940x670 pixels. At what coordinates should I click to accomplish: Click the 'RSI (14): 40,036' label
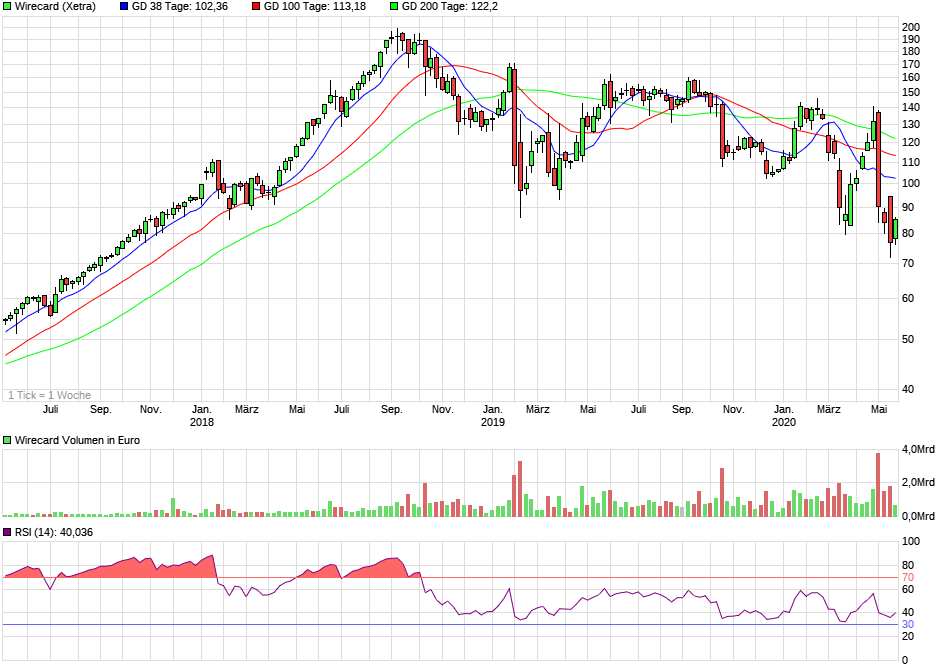coord(54,532)
